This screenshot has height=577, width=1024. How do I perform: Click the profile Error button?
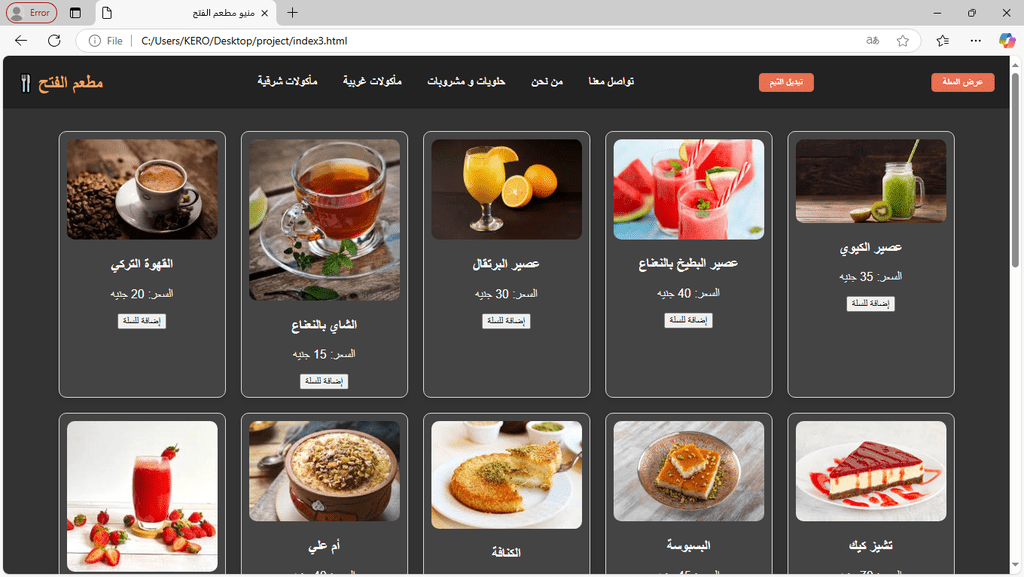pyautogui.click(x=31, y=12)
